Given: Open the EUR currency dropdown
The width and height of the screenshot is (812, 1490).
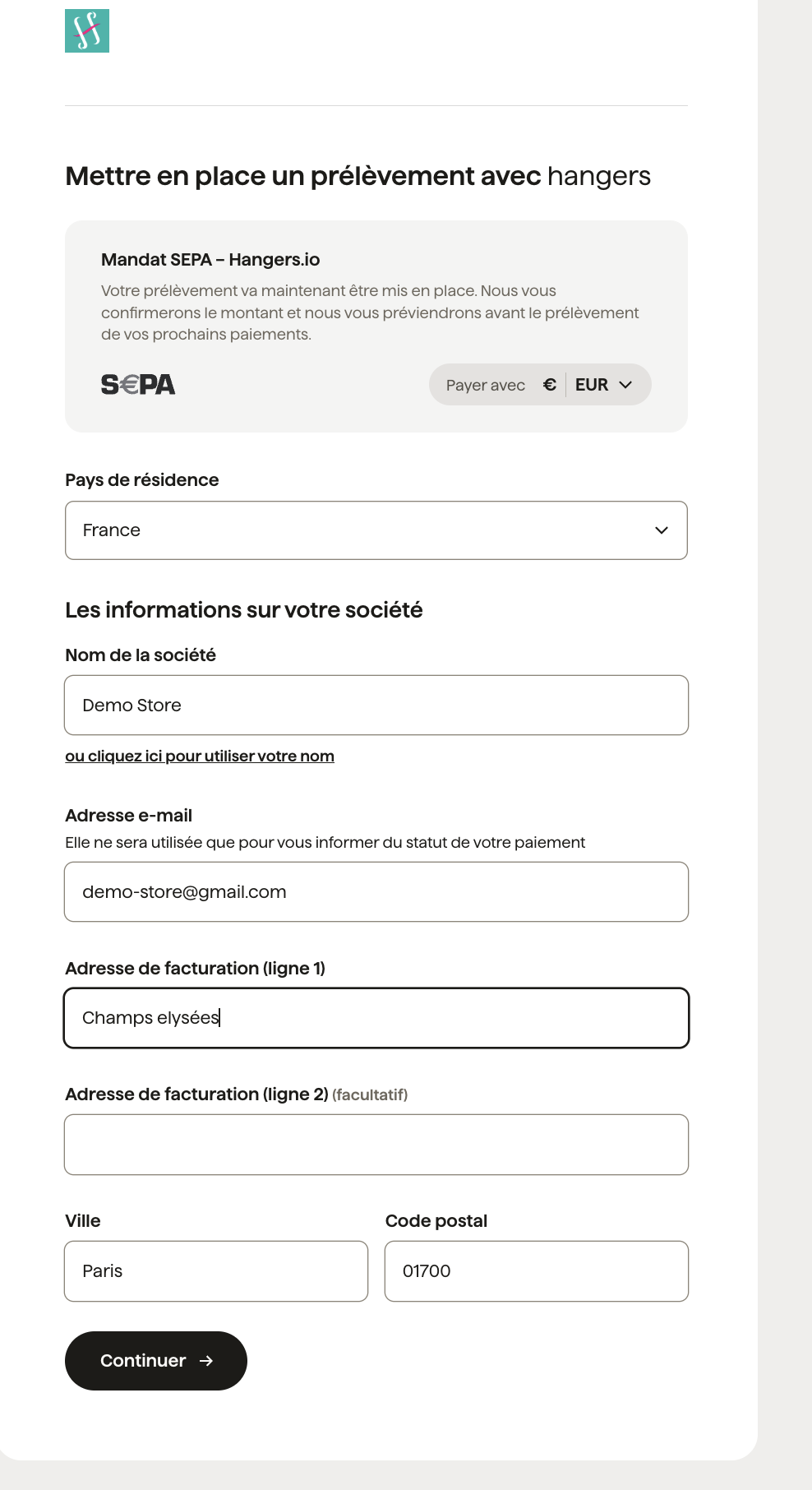Looking at the screenshot, I should point(605,385).
